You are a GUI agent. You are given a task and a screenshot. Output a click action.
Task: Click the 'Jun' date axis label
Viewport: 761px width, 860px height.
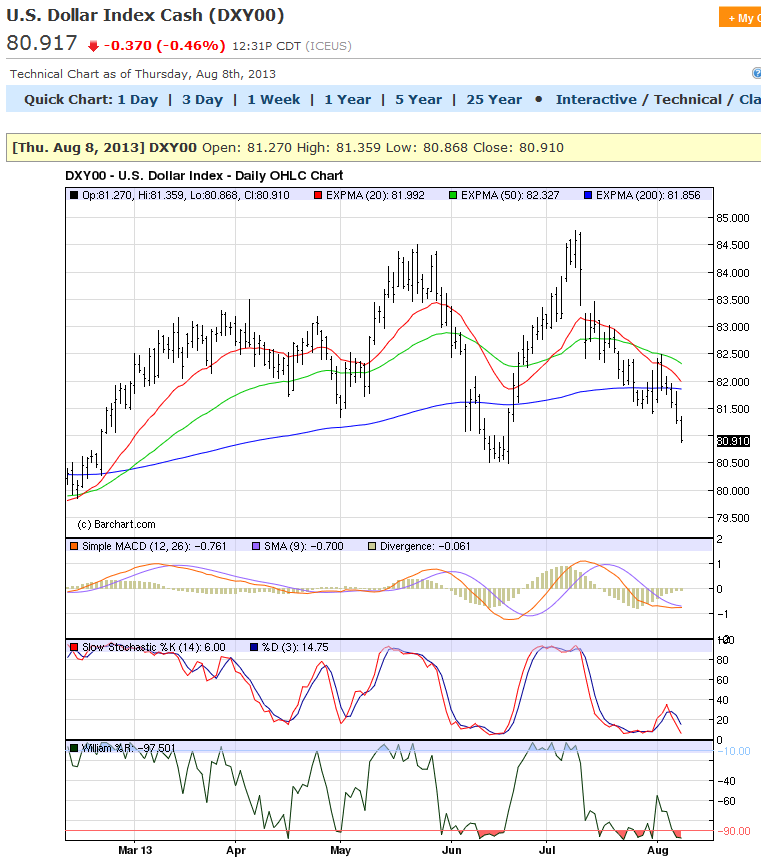pos(452,850)
